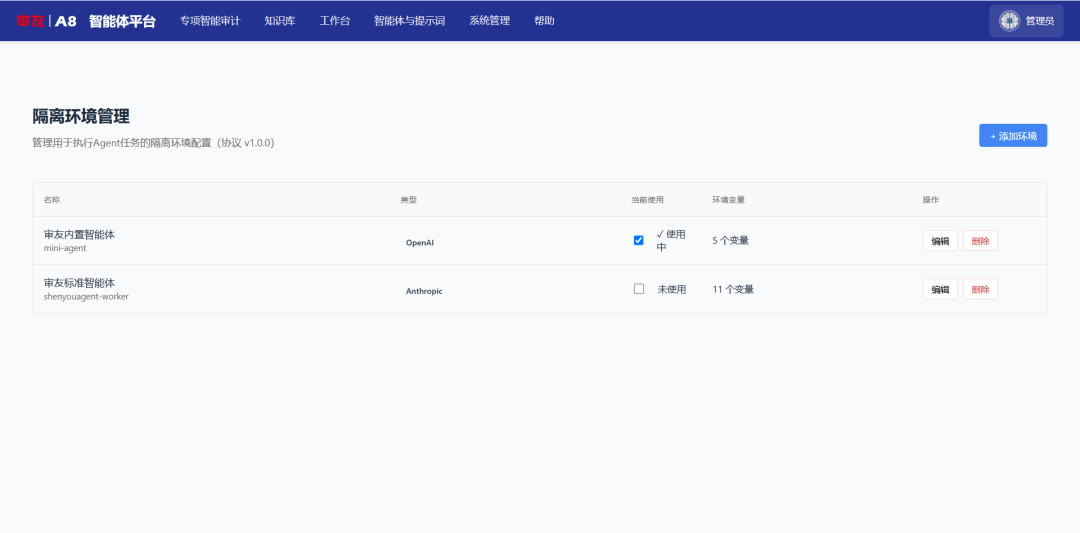Open the 工作台 menu
Screen dimensions: 1080x533
click(x=335, y=21)
